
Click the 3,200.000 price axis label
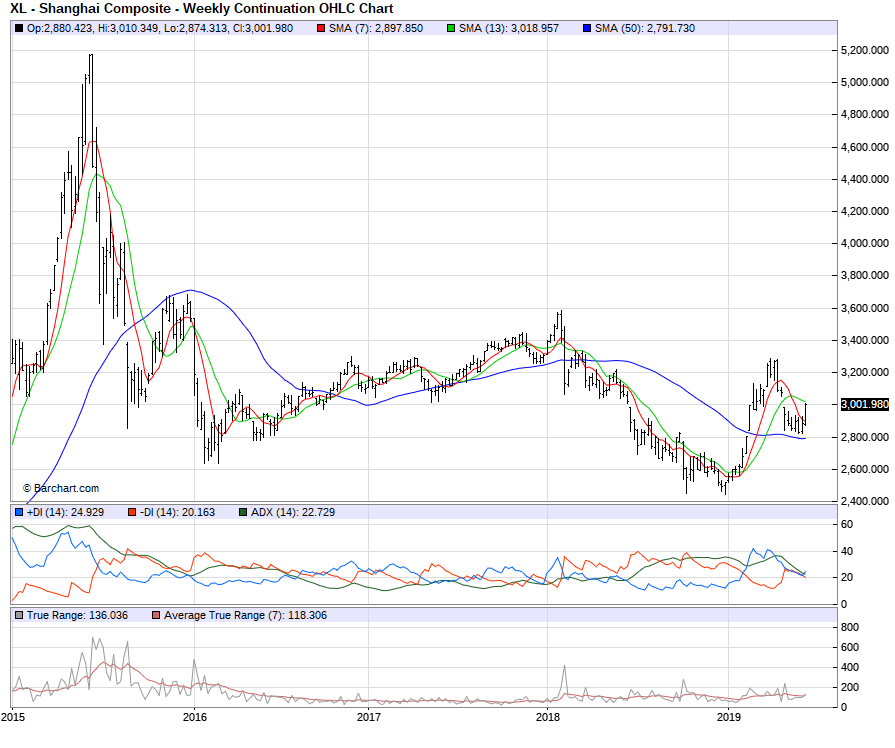pyautogui.click(x=865, y=372)
